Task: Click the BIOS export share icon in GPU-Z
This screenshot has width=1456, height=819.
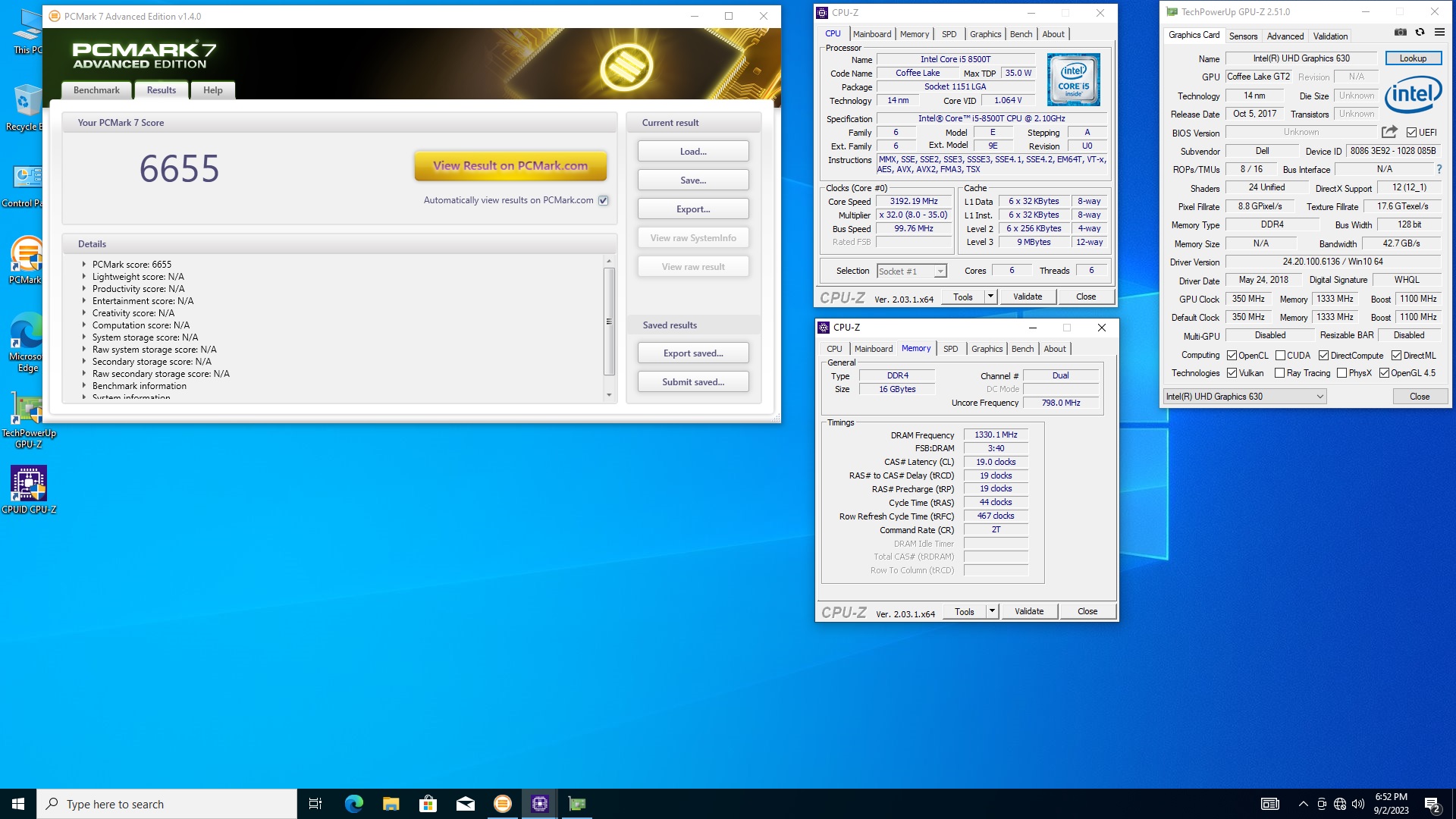Action: pyautogui.click(x=1389, y=132)
